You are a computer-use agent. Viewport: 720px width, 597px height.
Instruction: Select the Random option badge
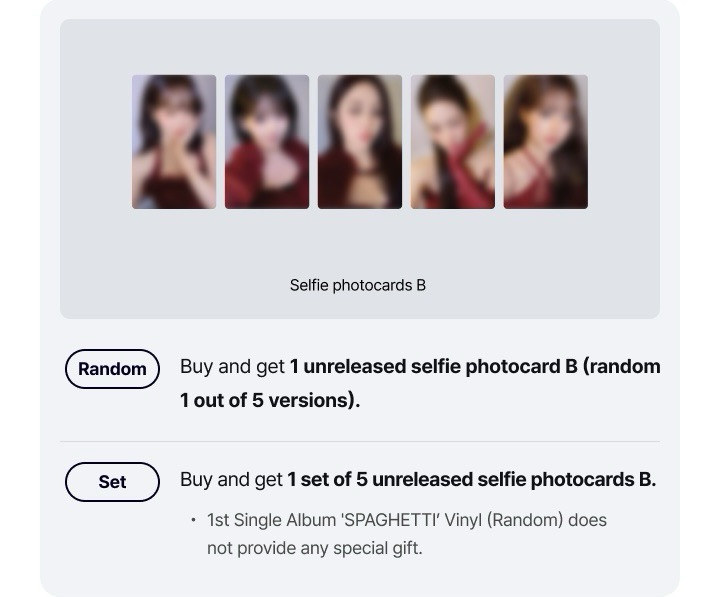pyautogui.click(x=112, y=369)
